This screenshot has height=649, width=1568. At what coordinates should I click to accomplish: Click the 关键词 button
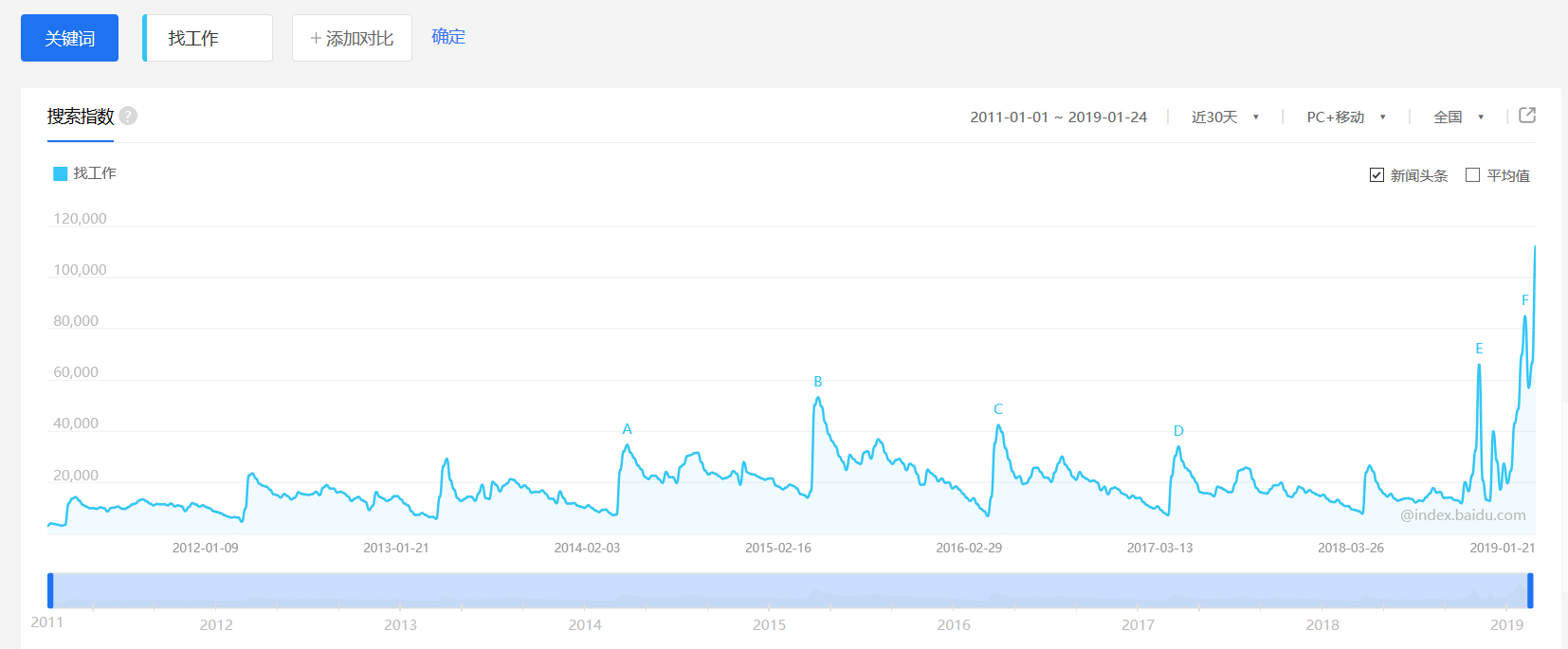click(x=69, y=38)
